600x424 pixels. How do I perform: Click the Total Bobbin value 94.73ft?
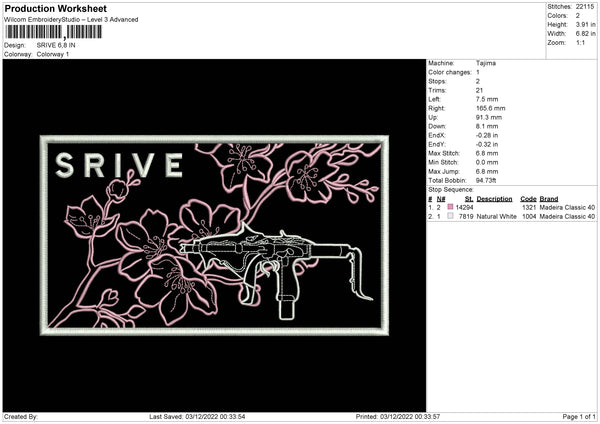point(486,180)
